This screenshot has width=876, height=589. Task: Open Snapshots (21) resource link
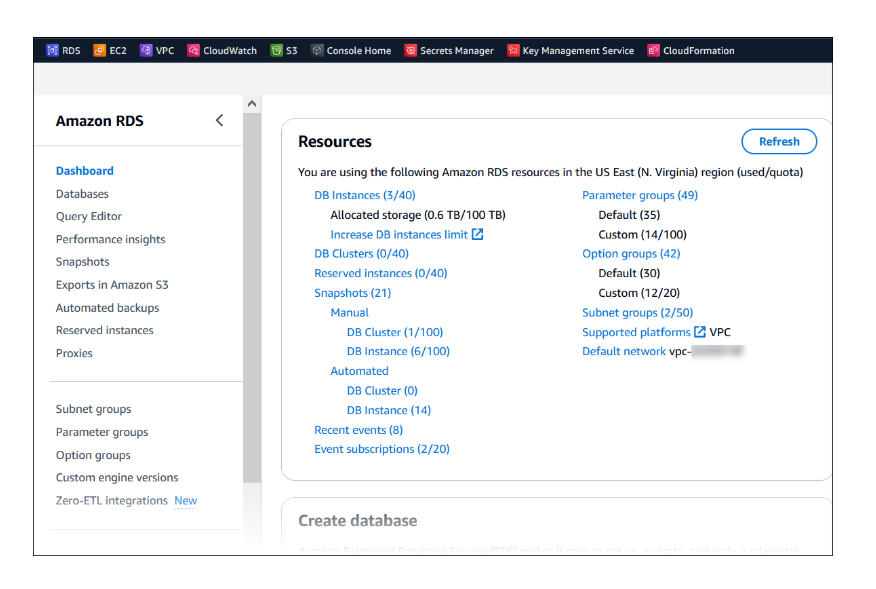coord(353,293)
